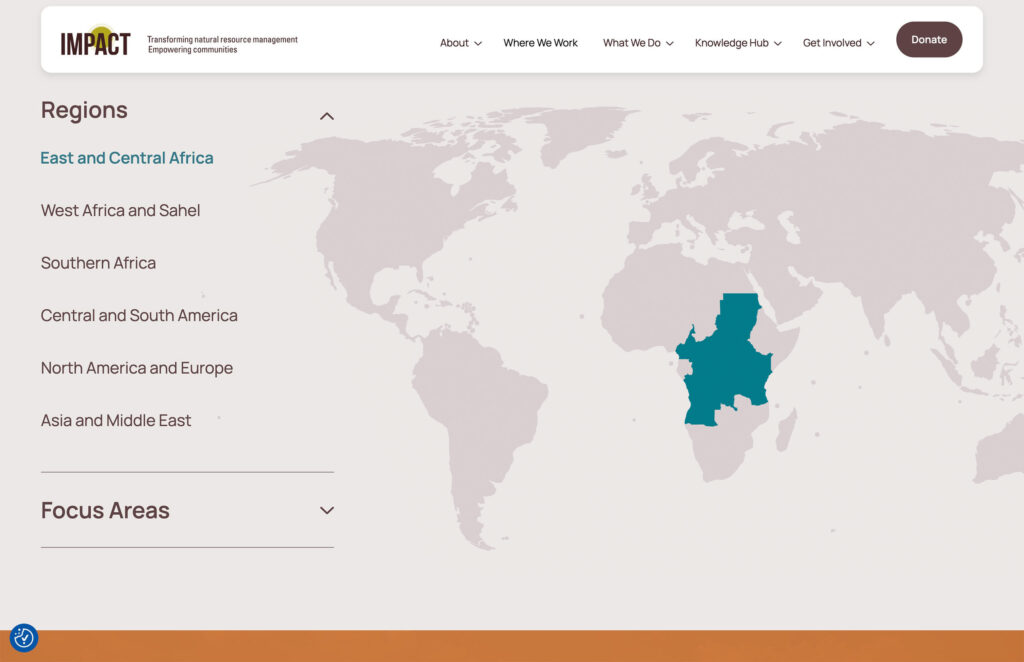This screenshot has height=662, width=1024.
Task: Collapse the Regions section chevron
Action: (x=327, y=116)
